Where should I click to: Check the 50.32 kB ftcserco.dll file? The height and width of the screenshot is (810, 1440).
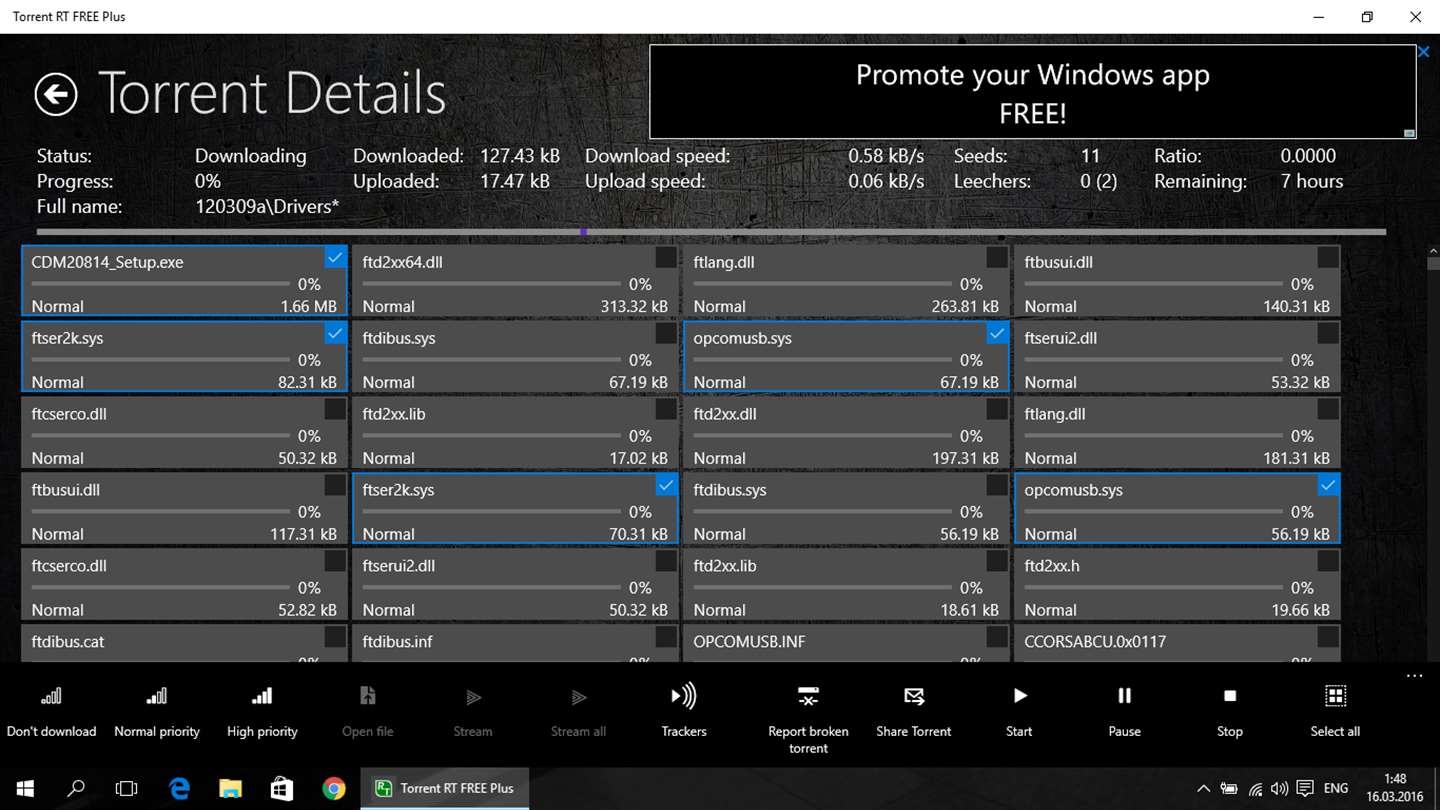point(335,410)
